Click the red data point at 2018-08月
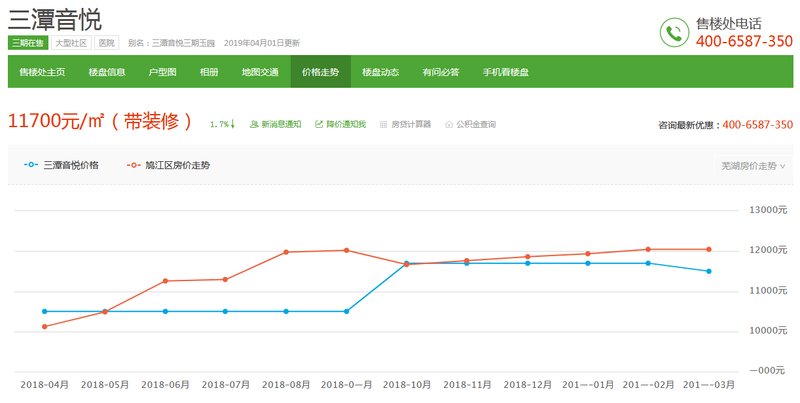 click(x=286, y=252)
